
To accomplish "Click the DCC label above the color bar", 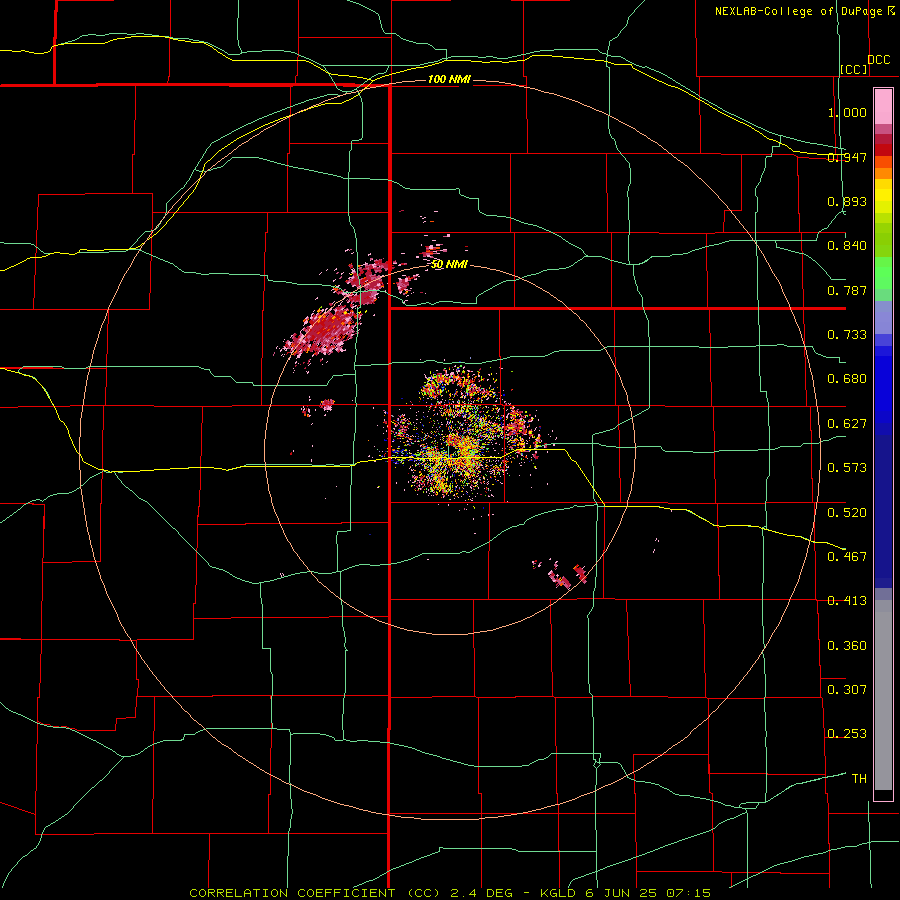I will pyautogui.click(x=878, y=60).
